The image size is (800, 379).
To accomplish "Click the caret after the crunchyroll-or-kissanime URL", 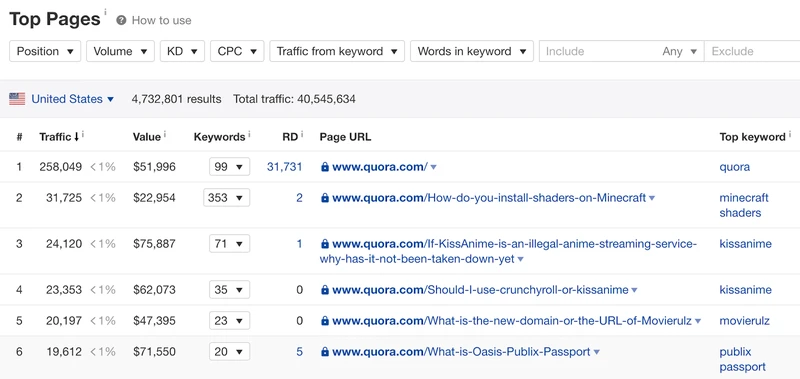I will pos(634,290).
